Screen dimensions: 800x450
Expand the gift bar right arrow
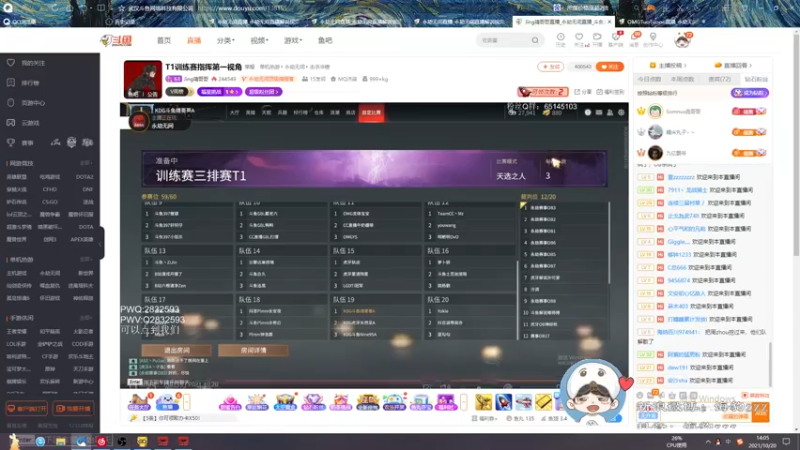[464, 402]
